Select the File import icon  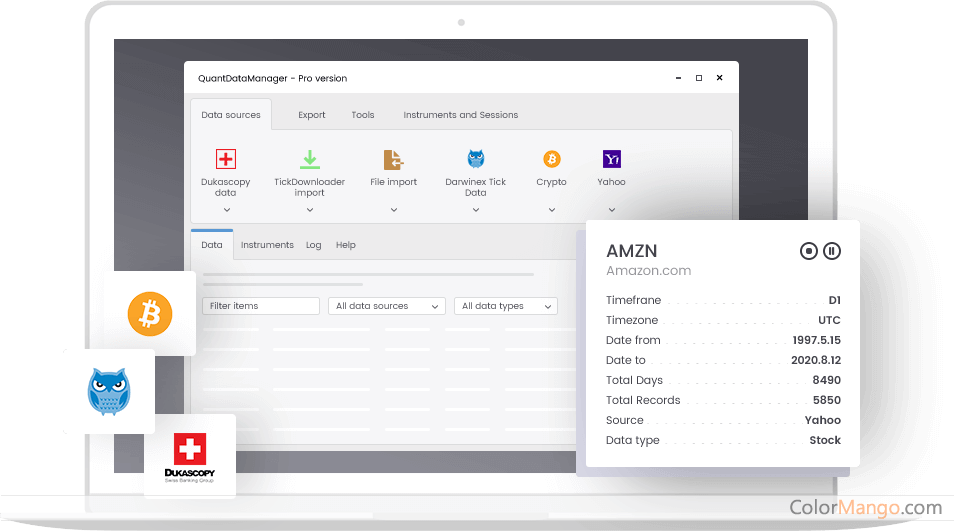coord(393,159)
